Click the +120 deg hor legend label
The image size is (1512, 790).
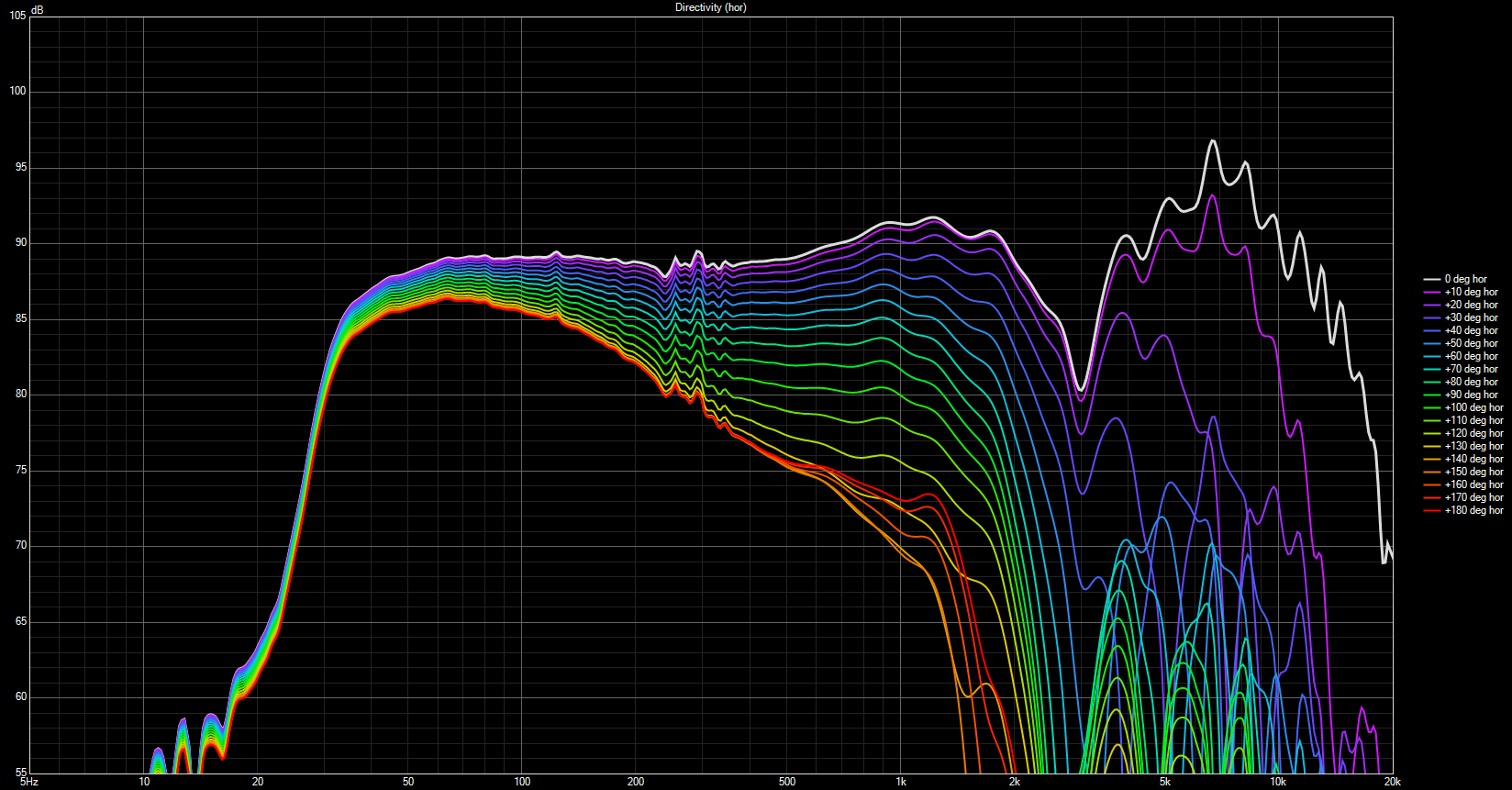click(1473, 433)
